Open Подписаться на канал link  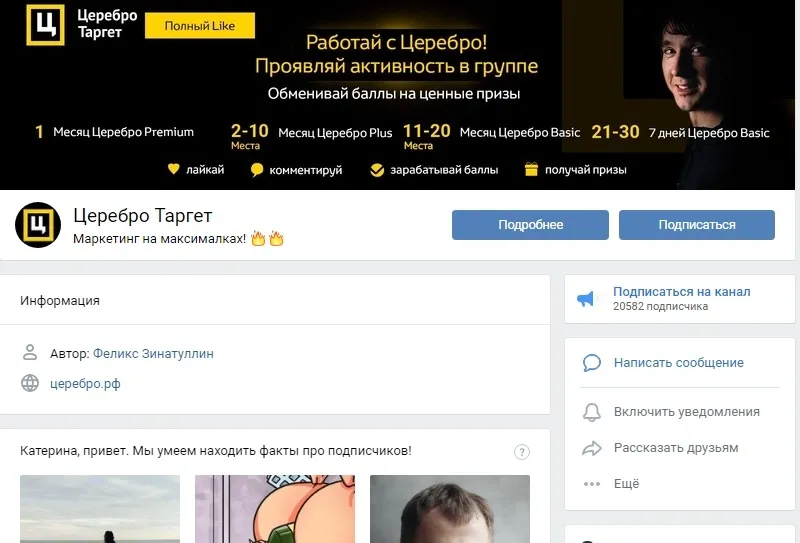[681, 292]
